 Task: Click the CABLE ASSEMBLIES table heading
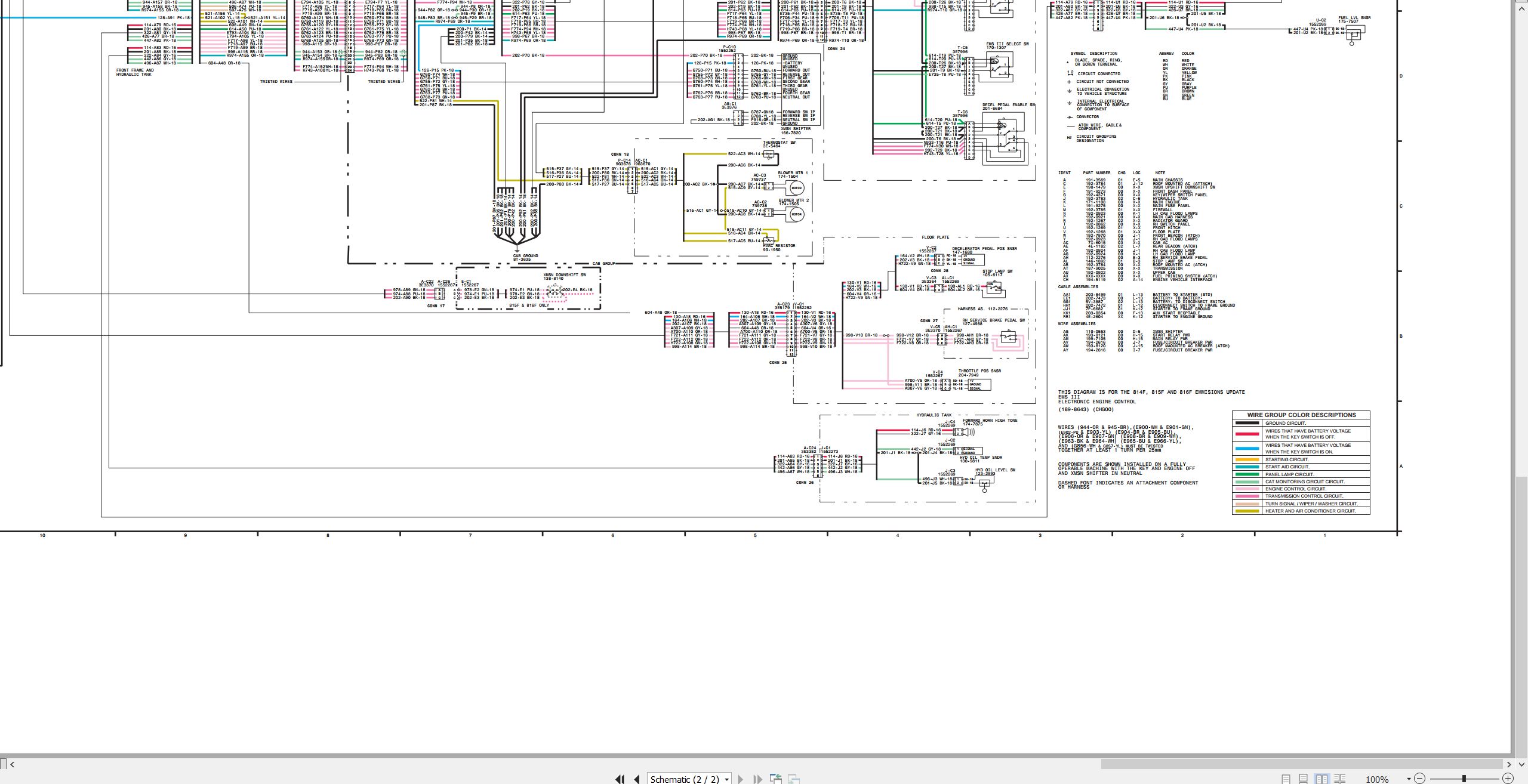(1078, 287)
